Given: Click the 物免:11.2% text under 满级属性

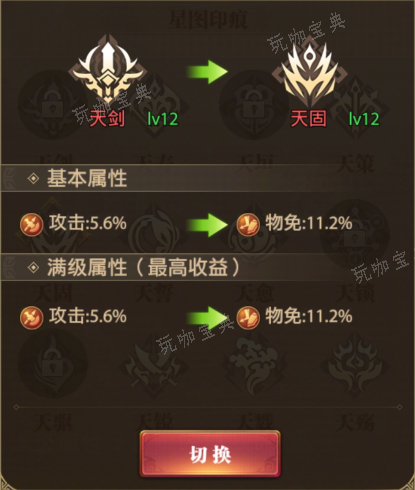Looking at the screenshot, I should coord(309,316).
